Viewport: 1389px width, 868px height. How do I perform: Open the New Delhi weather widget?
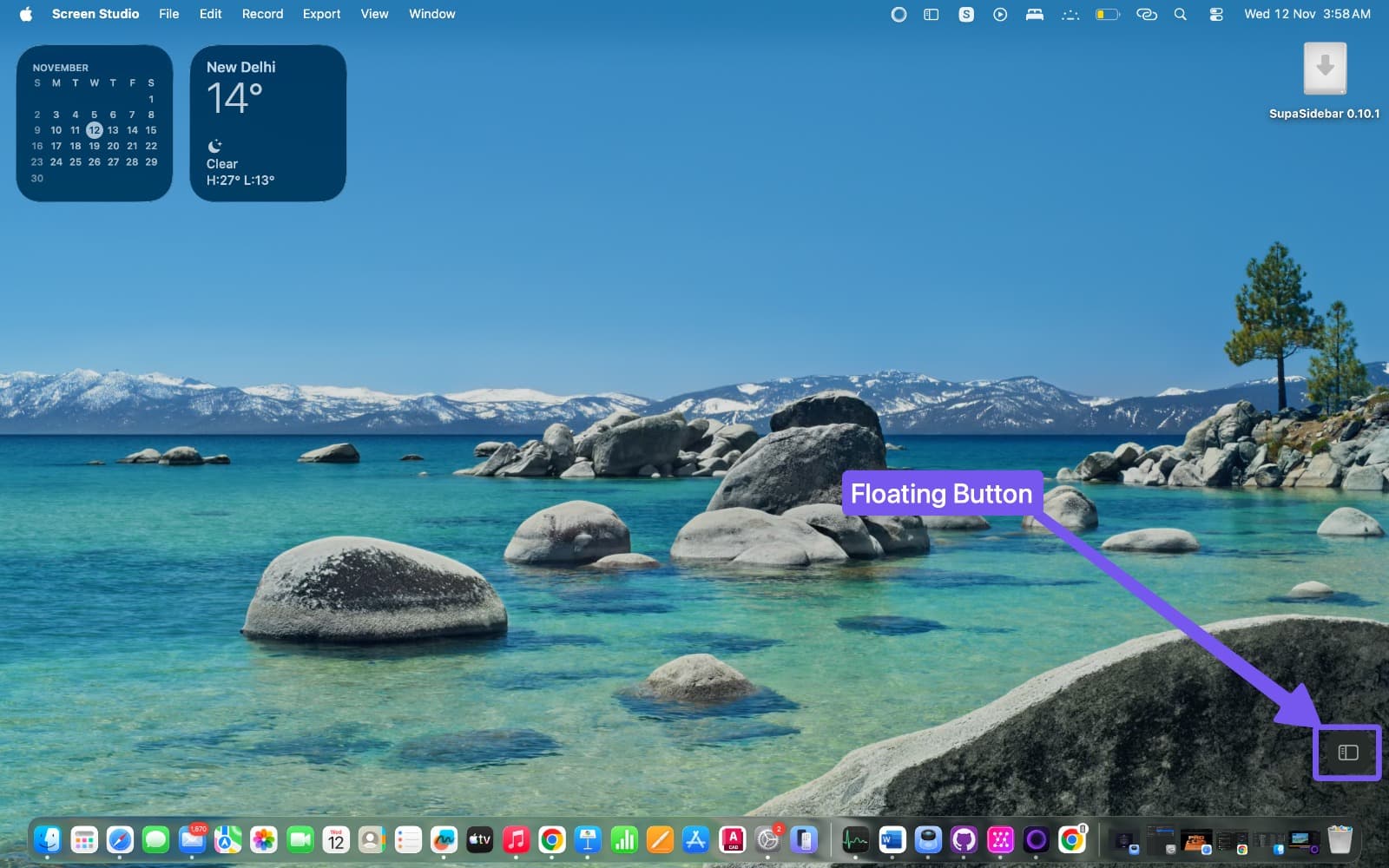pyautogui.click(x=267, y=123)
